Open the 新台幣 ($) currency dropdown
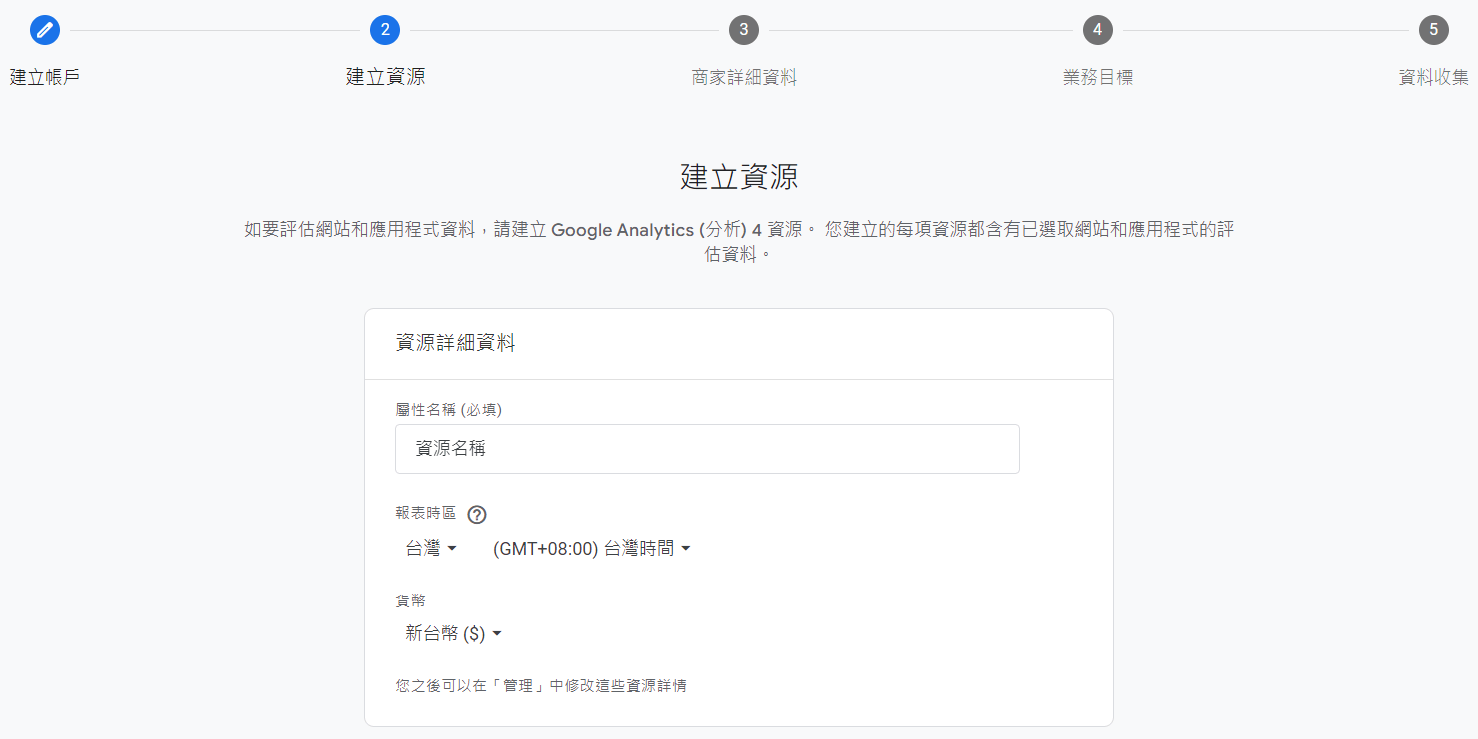The height and width of the screenshot is (739, 1478). click(453, 634)
